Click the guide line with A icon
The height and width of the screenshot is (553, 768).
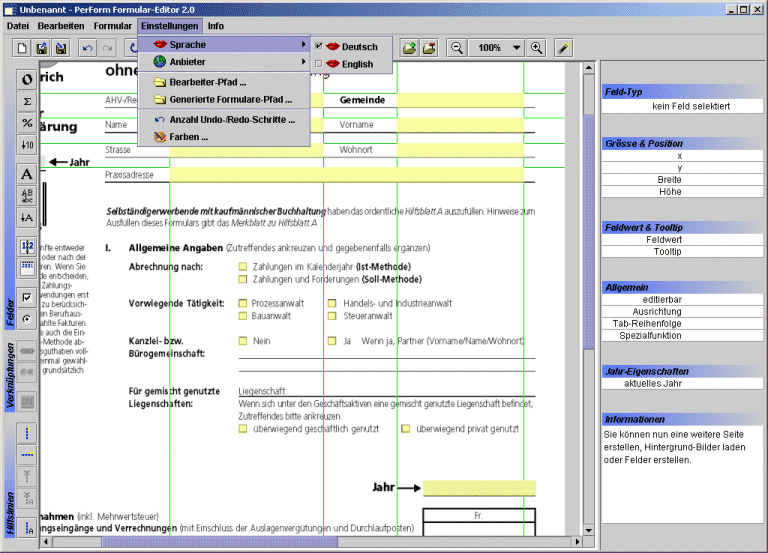pos(27,528)
